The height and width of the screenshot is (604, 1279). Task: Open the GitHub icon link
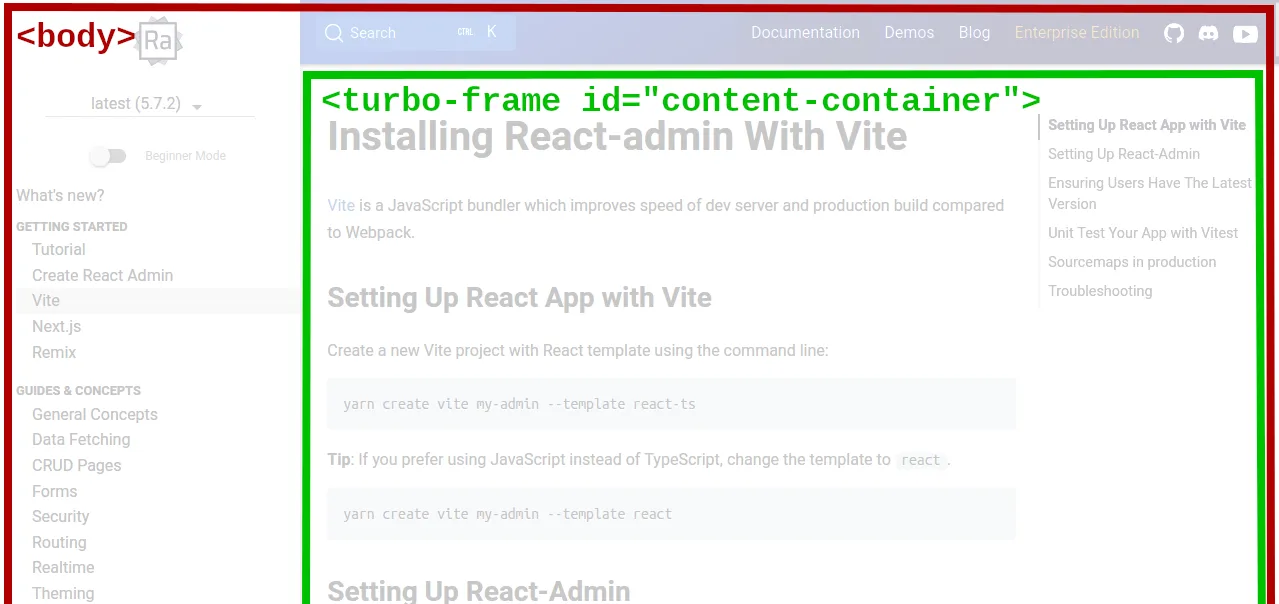pos(1174,33)
